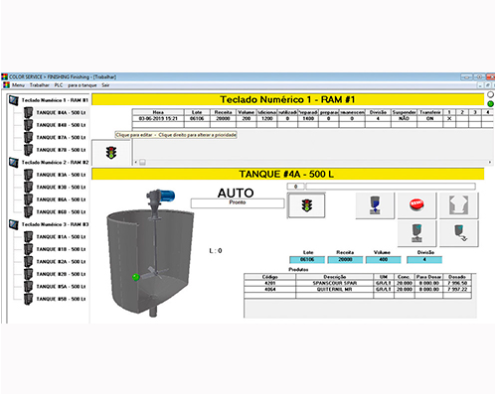Select TANQUE #7A - 500 Lt in tree
Image resolution: width=495 pixels, height=394 pixels.
[x=61, y=137]
